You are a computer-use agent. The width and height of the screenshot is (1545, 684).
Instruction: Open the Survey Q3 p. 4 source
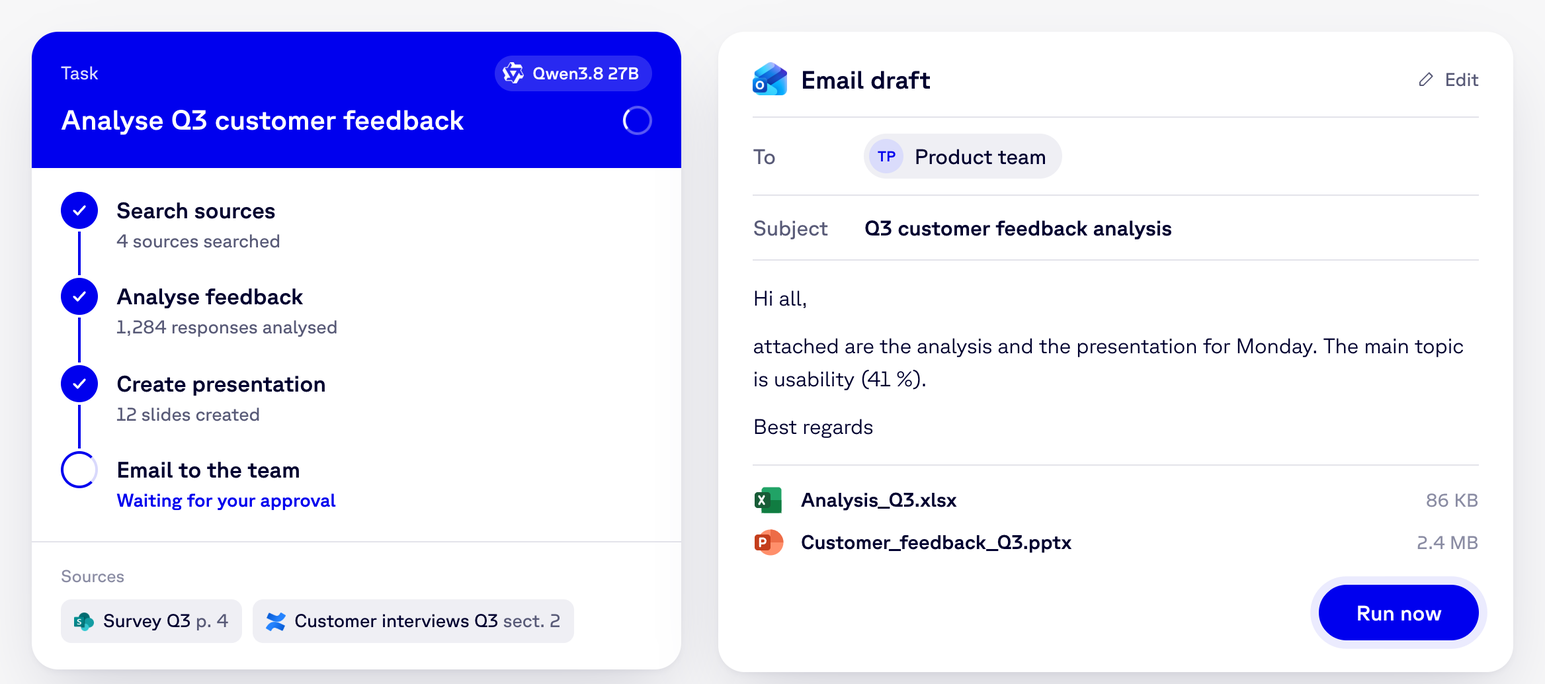coord(151,621)
